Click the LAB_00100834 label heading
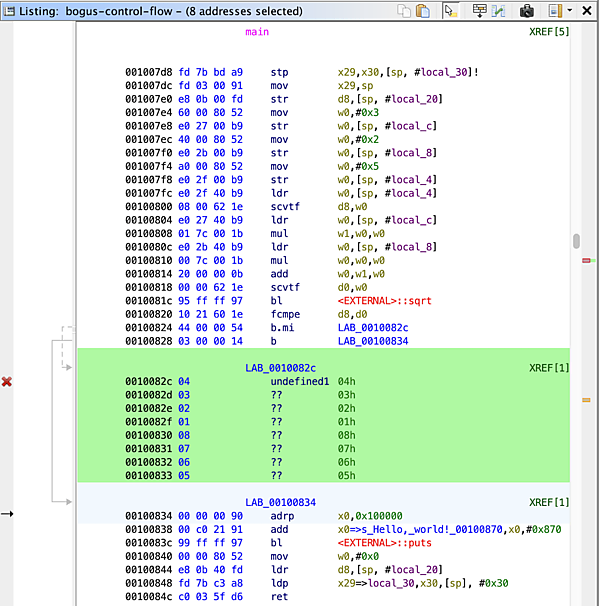Screen dimensions: 600x606 coord(279,501)
